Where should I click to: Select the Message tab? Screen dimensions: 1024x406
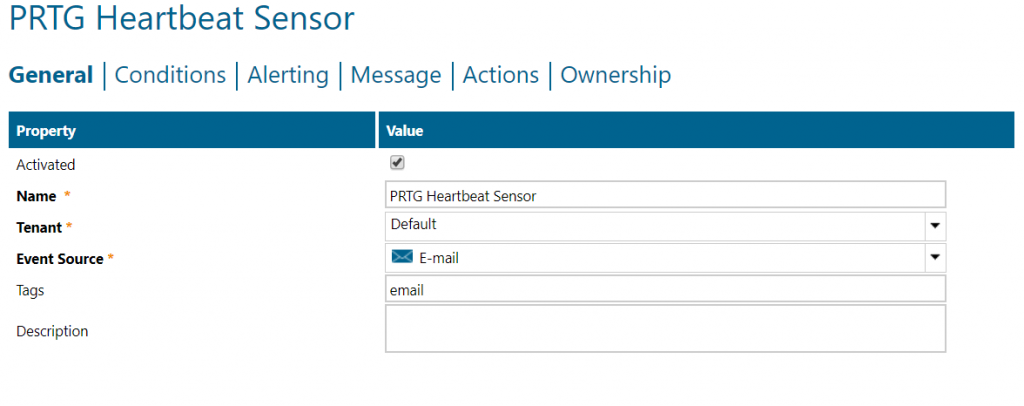396,75
